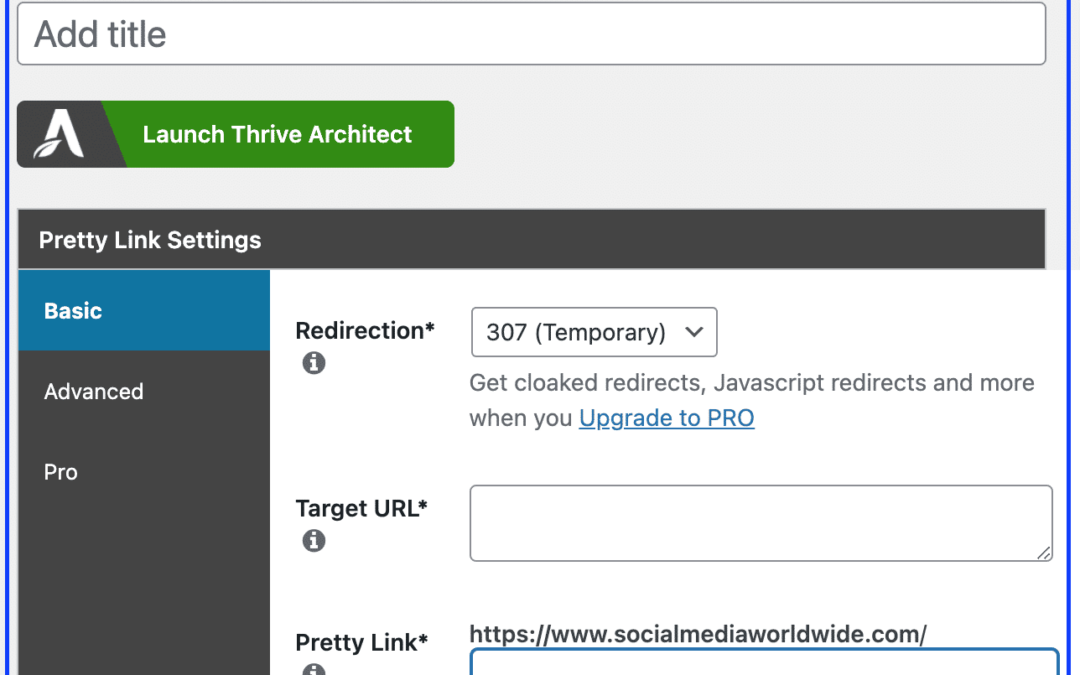Click the Thrive Architect leaf logo icon

click(59, 134)
